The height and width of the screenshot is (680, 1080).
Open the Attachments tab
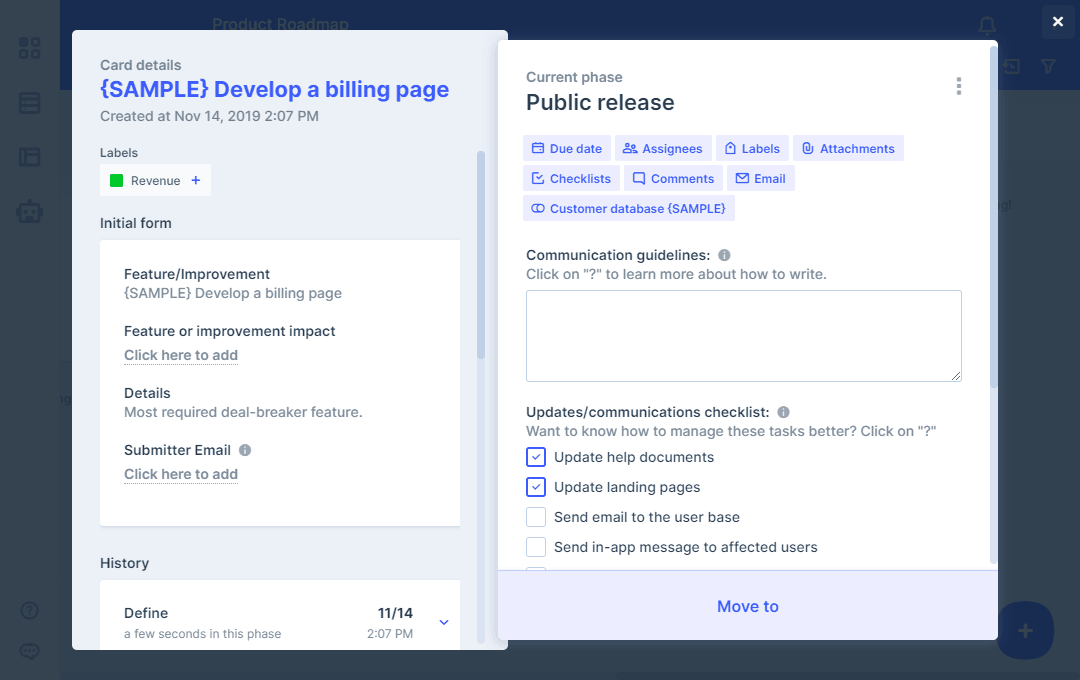point(848,149)
